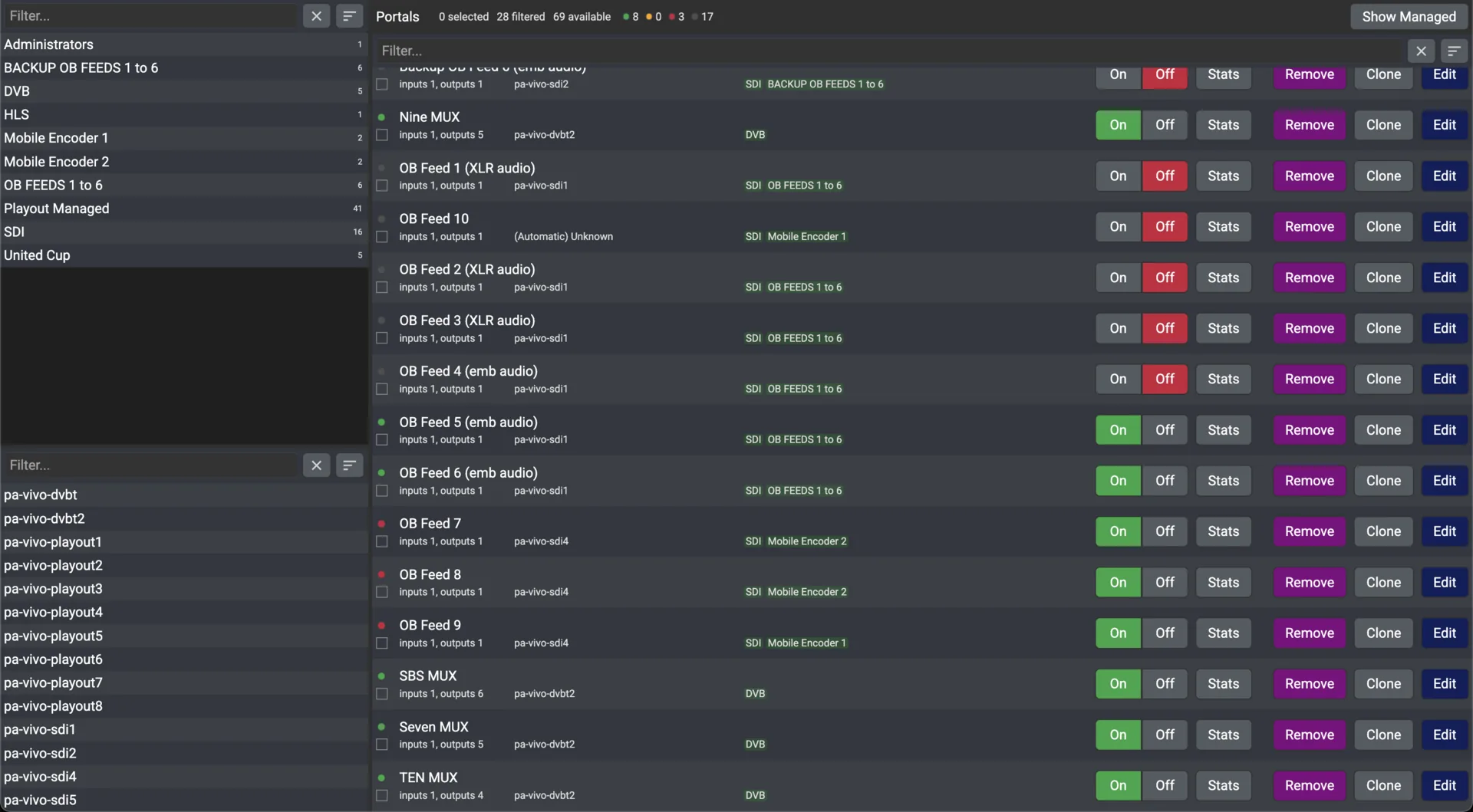This screenshot has width=1473, height=812.
Task: Tick the checkbox for Nine MUX
Action: [x=382, y=136]
